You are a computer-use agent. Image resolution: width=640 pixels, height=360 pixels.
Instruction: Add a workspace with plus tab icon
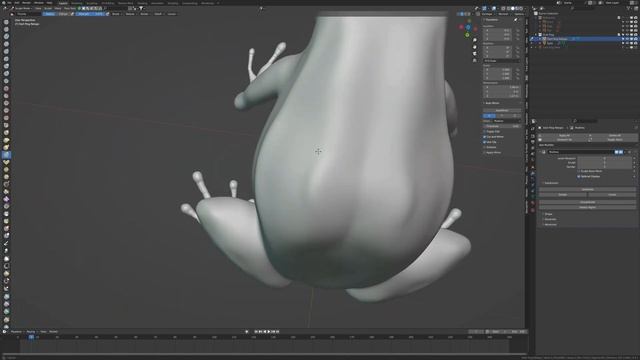click(218, 3)
